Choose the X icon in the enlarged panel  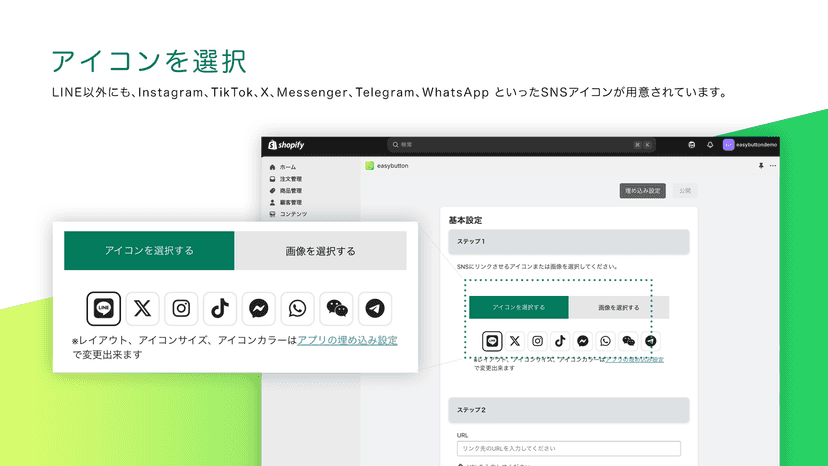point(142,309)
